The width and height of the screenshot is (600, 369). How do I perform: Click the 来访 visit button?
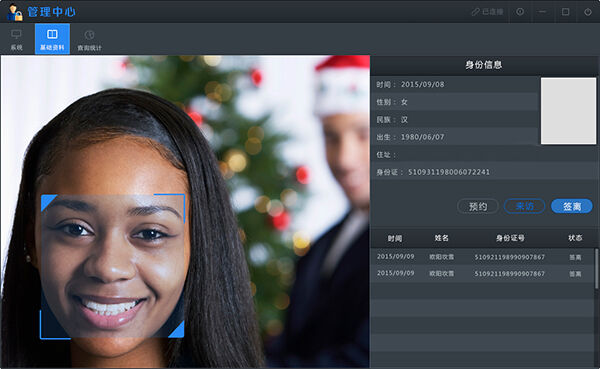pyautogui.click(x=525, y=207)
